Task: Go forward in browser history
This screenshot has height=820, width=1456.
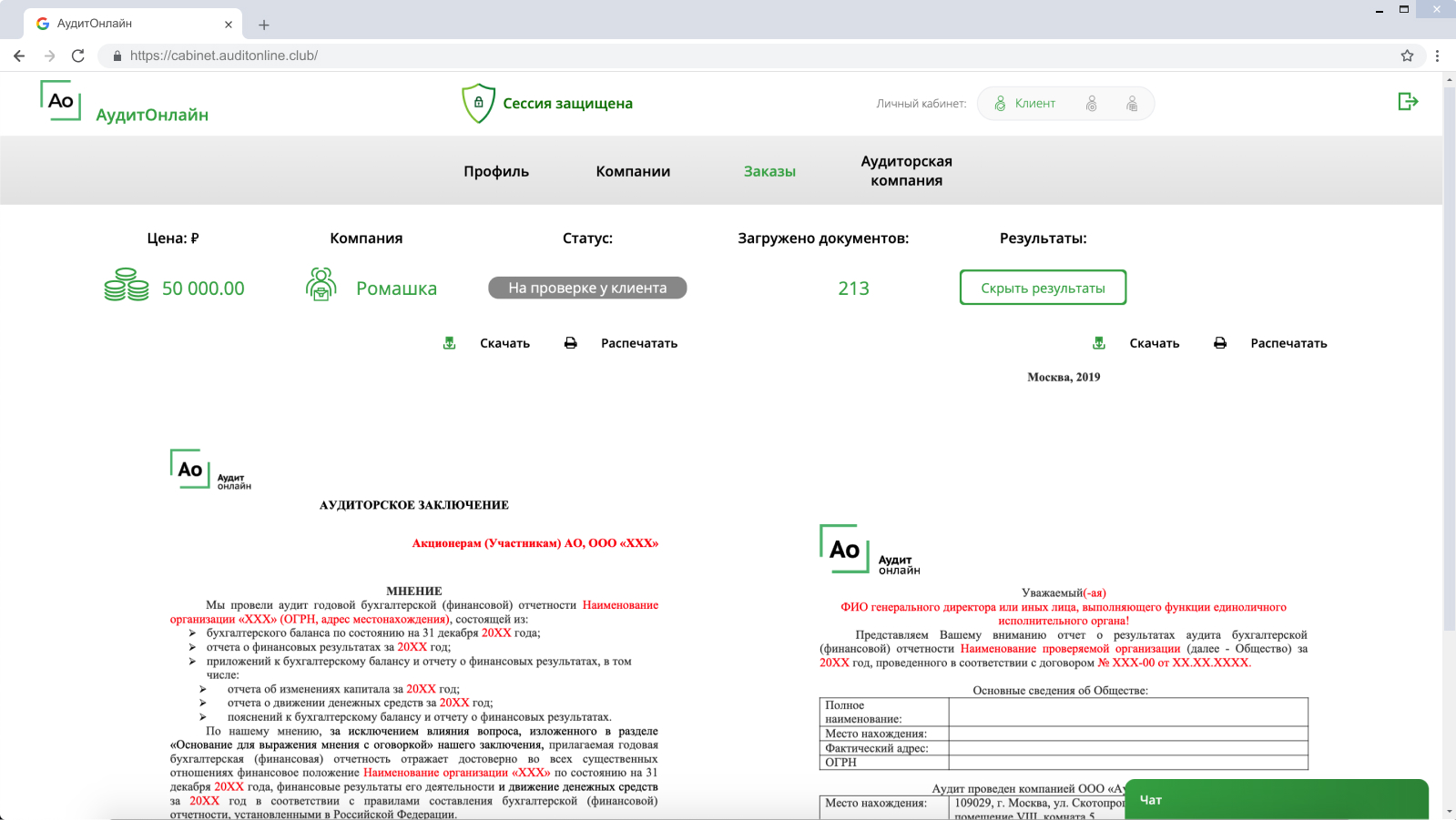Action: tap(49, 56)
